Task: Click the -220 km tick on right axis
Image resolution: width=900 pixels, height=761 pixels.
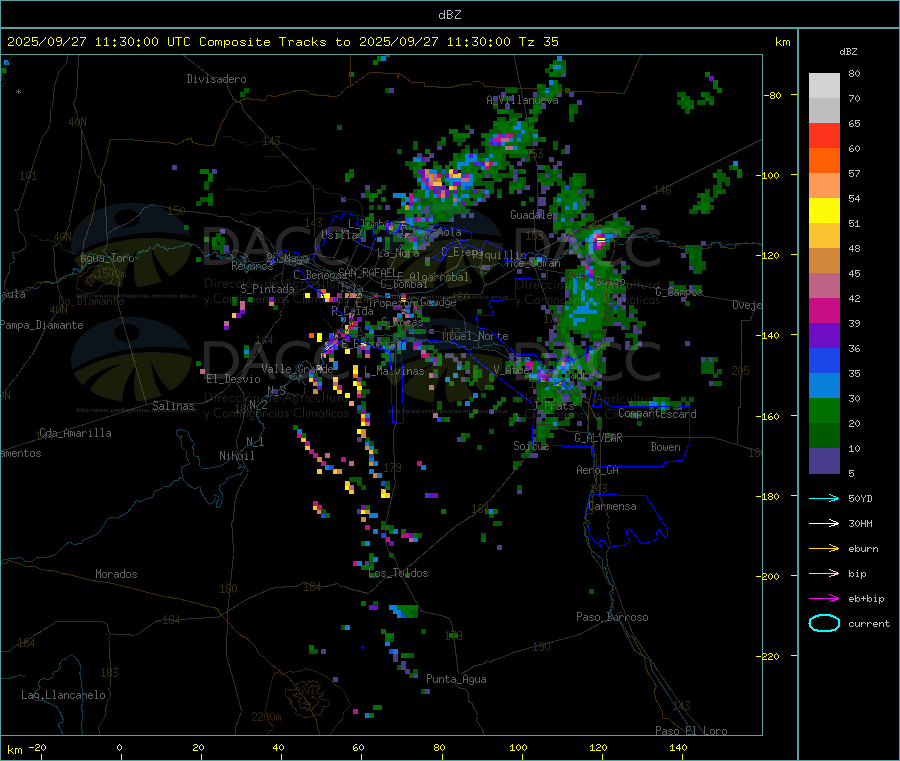Action: click(x=769, y=657)
